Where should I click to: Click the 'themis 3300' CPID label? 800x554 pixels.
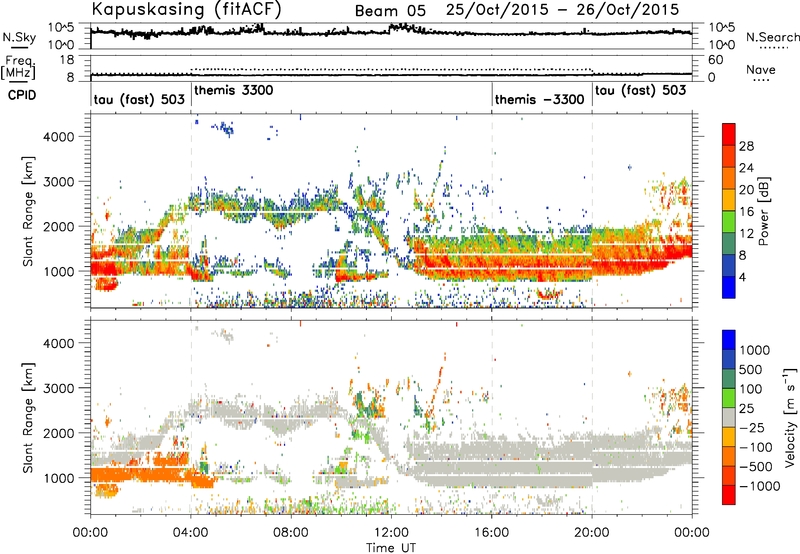click(x=234, y=90)
